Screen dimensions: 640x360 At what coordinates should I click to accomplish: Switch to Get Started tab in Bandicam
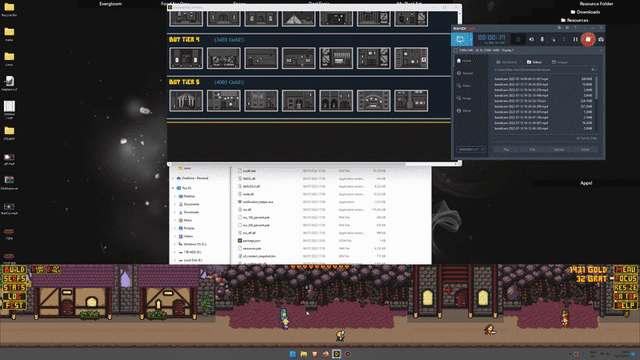507,62
